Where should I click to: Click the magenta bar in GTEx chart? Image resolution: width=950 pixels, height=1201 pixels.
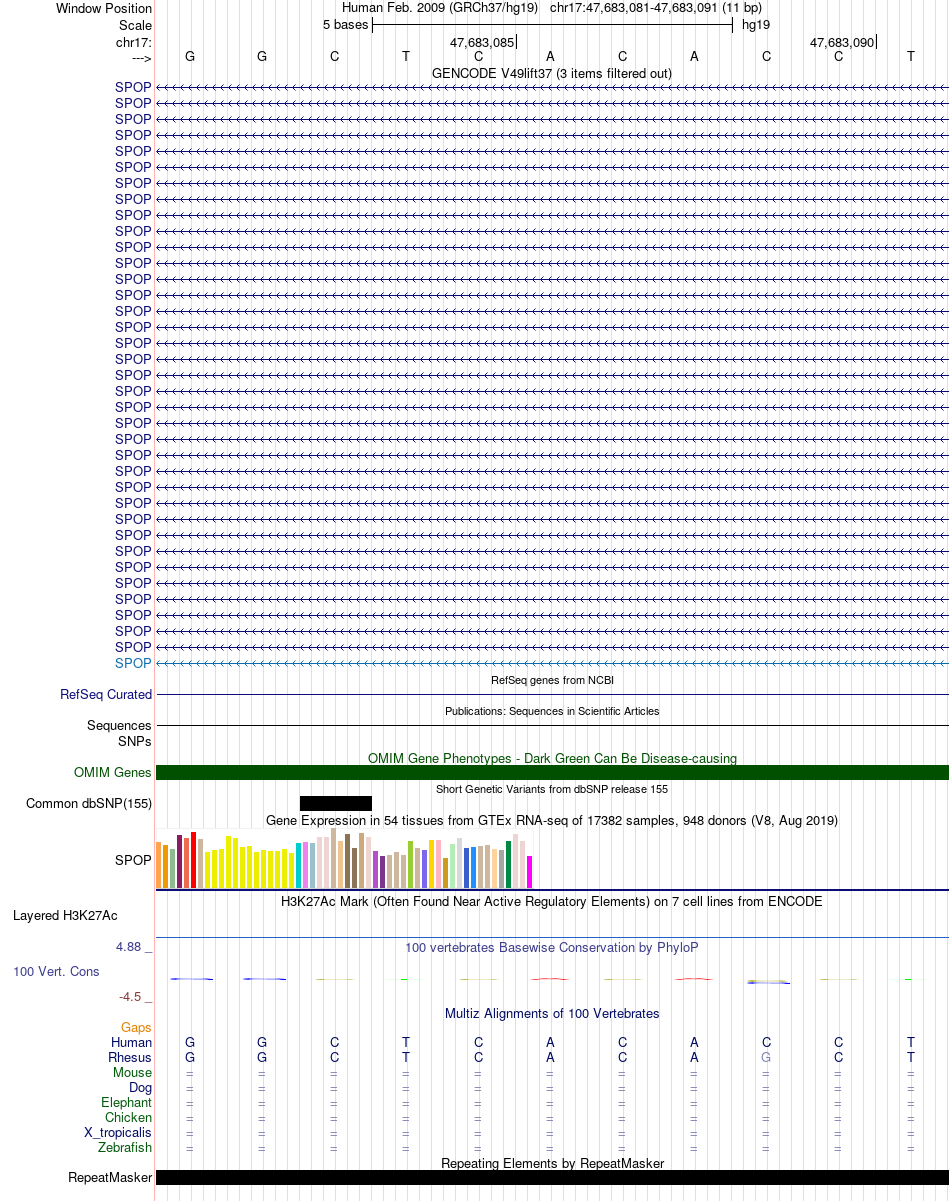pyautogui.click(x=530, y=872)
